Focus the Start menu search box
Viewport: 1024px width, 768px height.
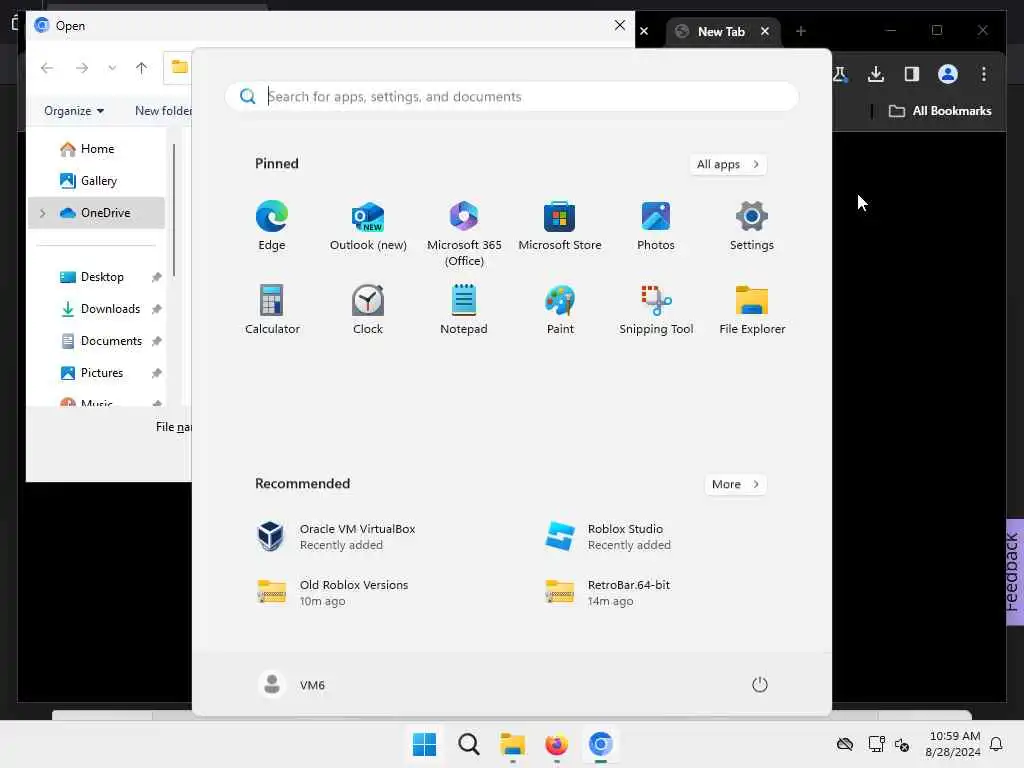click(511, 97)
